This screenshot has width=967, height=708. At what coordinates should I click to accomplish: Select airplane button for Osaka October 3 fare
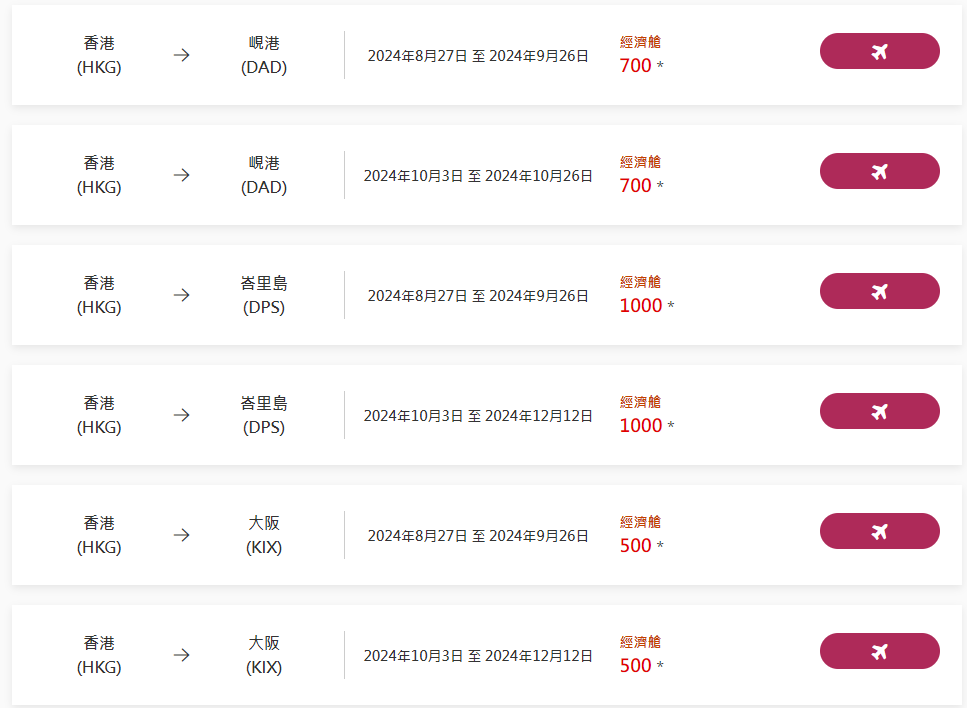pyautogui.click(x=879, y=651)
